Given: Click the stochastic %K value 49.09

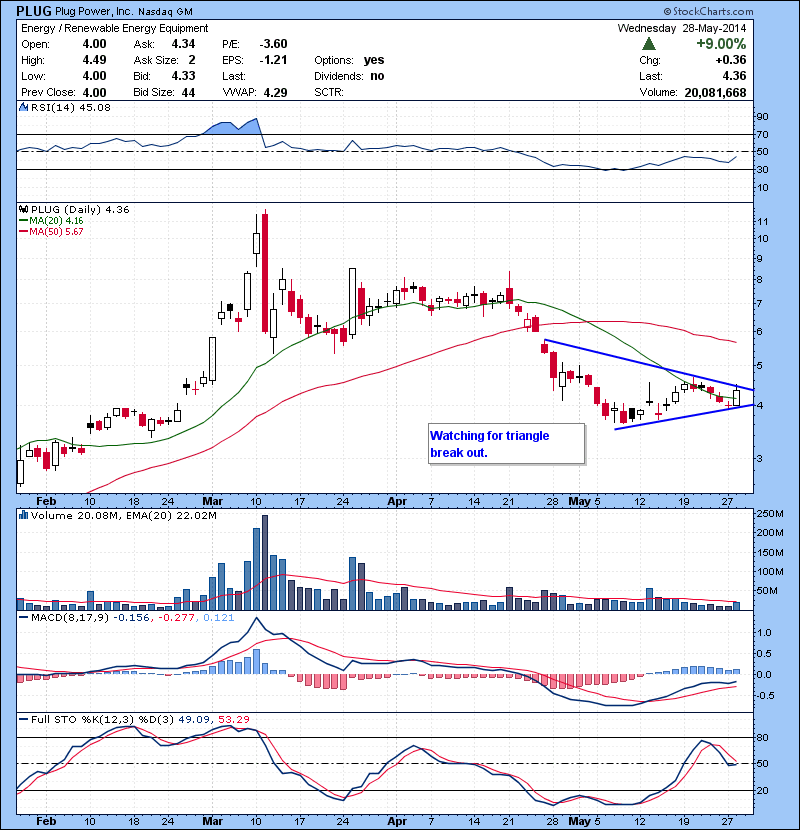Looking at the screenshot, I should point(194,719).
